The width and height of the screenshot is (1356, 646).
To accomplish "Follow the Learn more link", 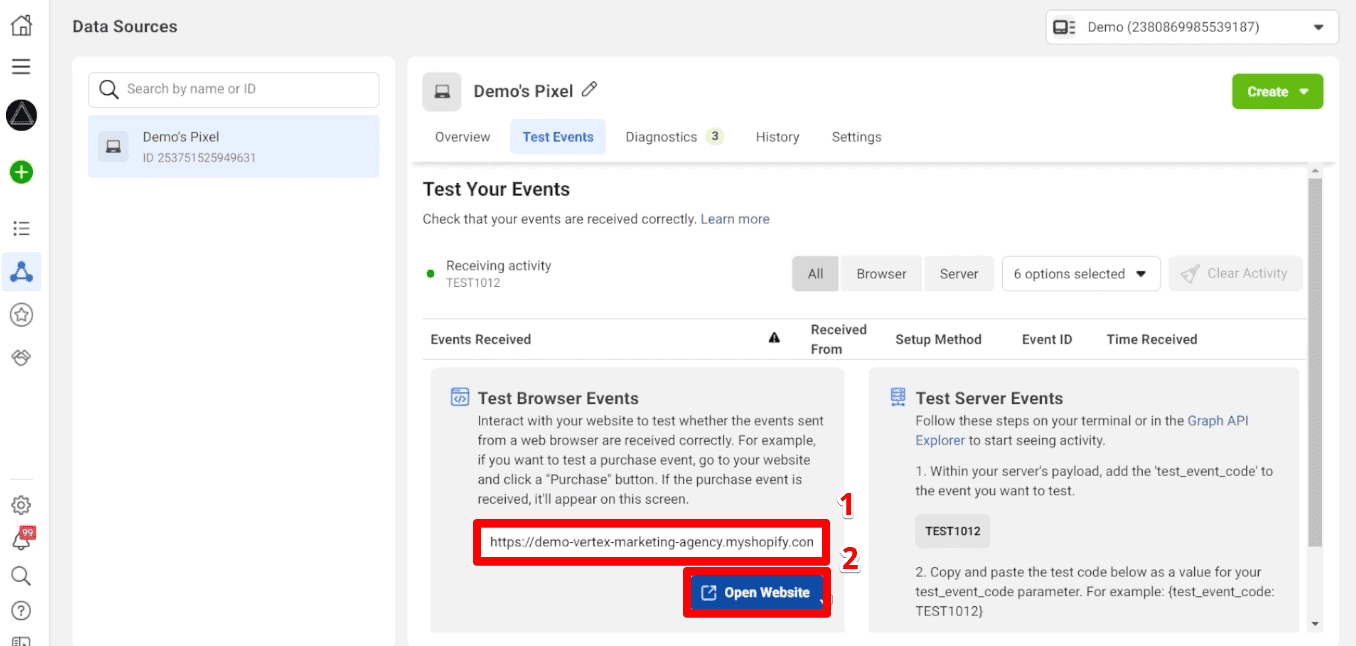I will (x=735, y=219).
